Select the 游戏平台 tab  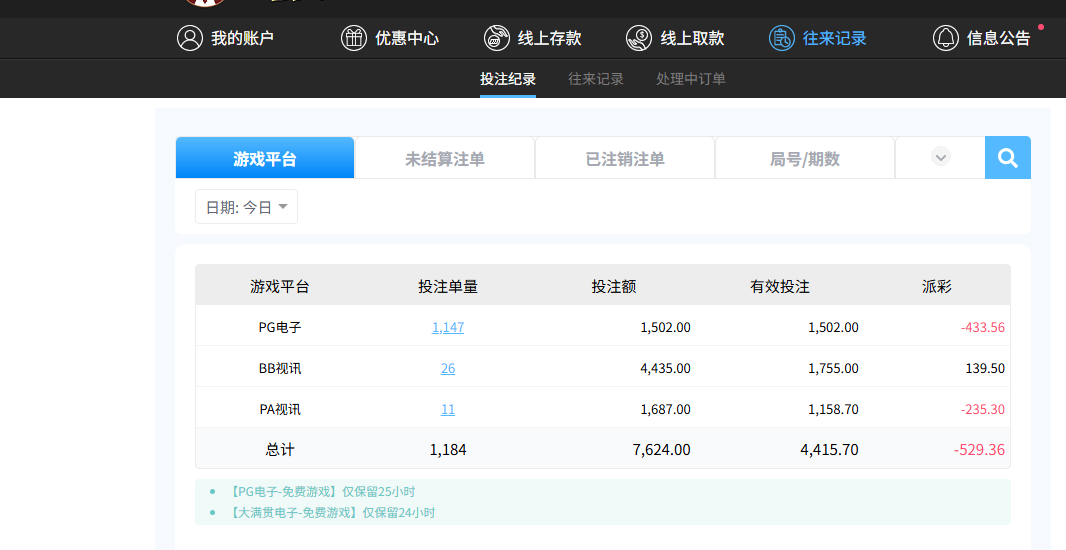265,158
